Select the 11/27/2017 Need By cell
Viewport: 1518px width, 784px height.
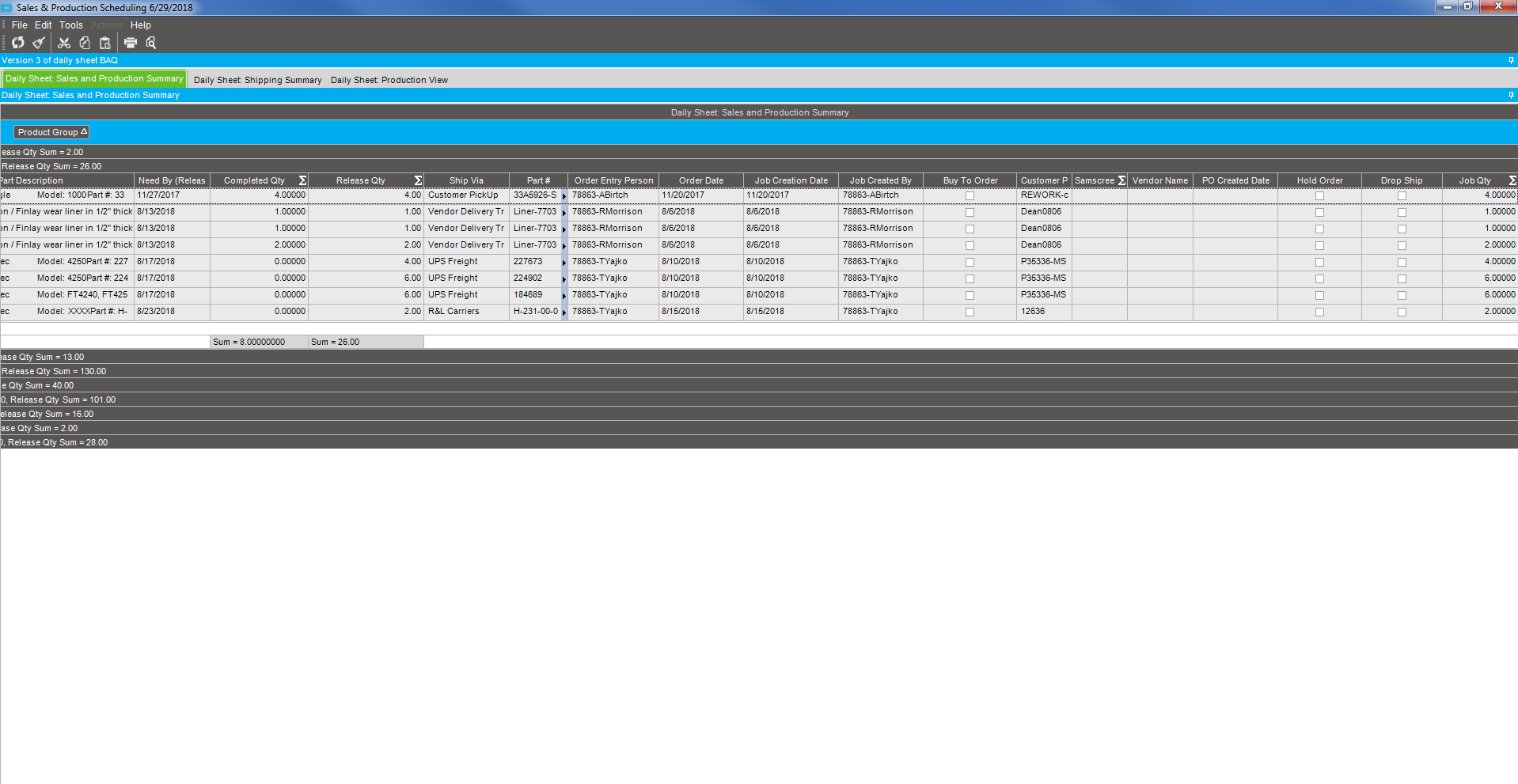coord(172,195)
